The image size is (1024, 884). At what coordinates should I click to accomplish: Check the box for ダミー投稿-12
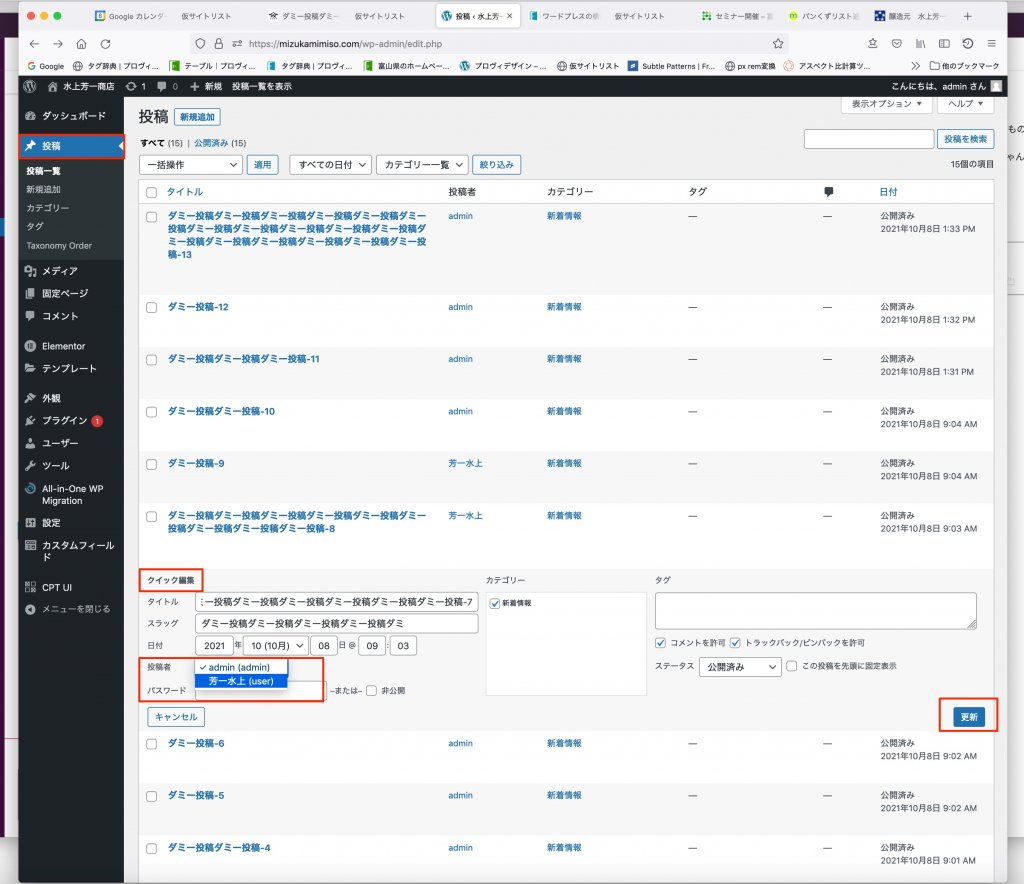tap(152, 307)
